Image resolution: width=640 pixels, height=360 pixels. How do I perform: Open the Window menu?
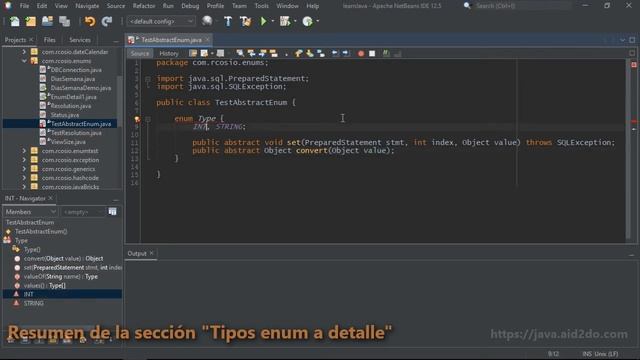click(287, 6)
